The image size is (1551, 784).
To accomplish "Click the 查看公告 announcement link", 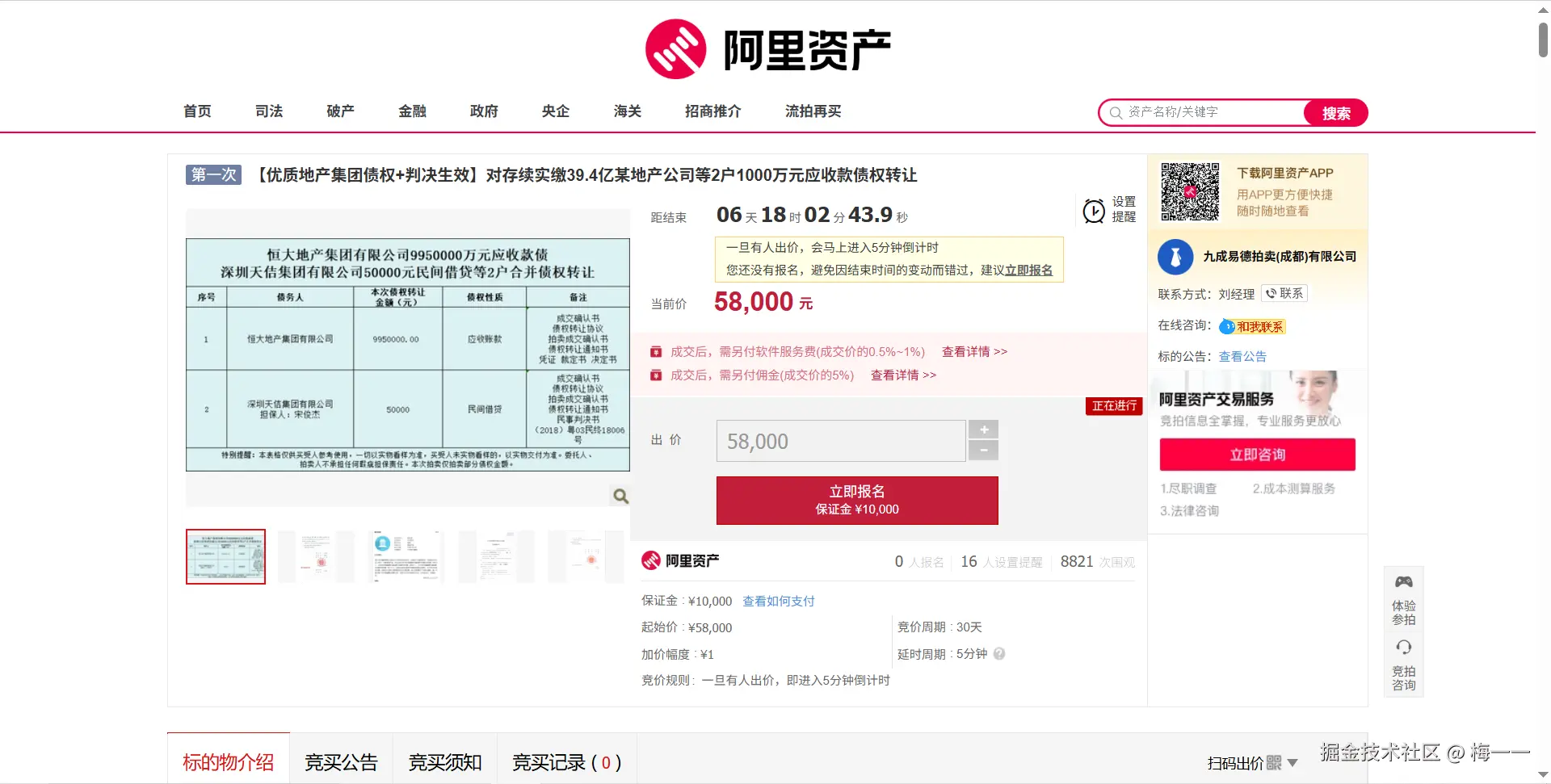I will (x=1242, y=356).
